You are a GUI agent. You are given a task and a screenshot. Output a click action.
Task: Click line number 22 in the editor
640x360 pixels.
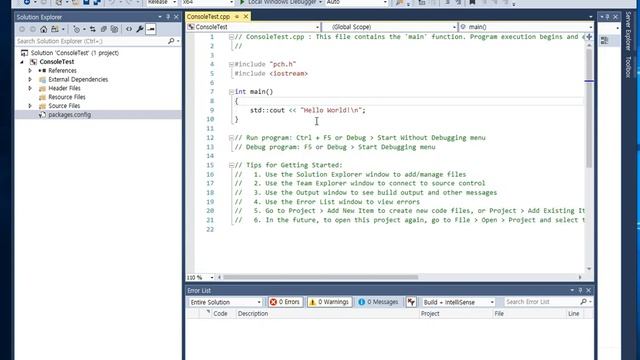coord(210,229)
